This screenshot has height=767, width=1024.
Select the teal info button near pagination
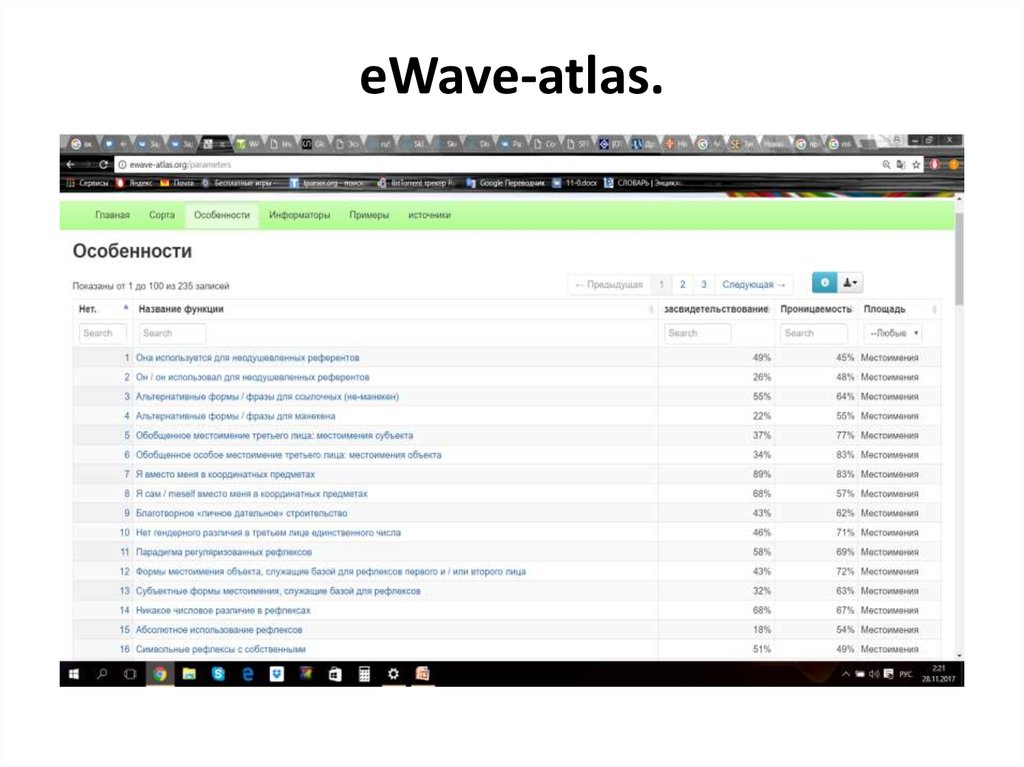point(823,283)
